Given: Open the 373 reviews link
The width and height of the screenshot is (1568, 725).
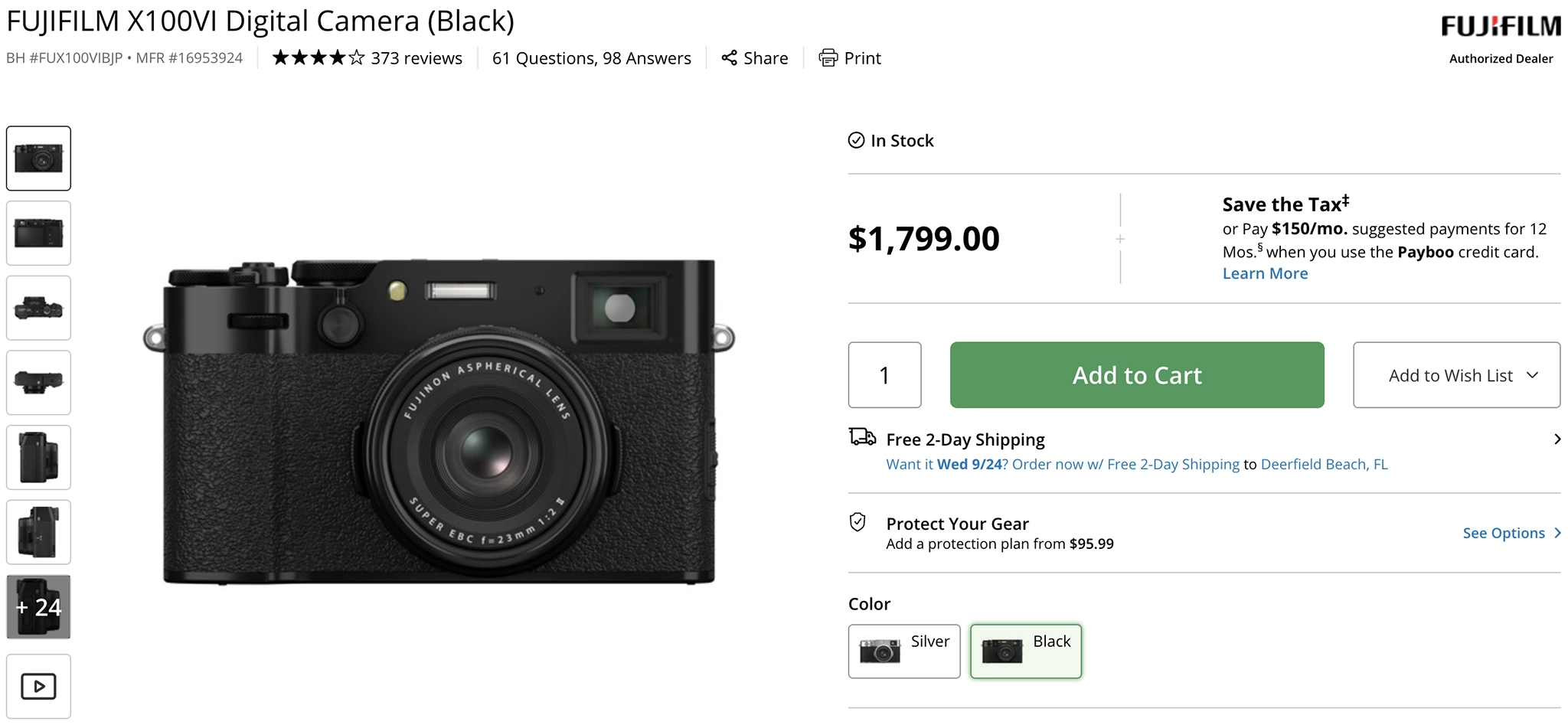Looking at the screenshot, I should (416, 58).
